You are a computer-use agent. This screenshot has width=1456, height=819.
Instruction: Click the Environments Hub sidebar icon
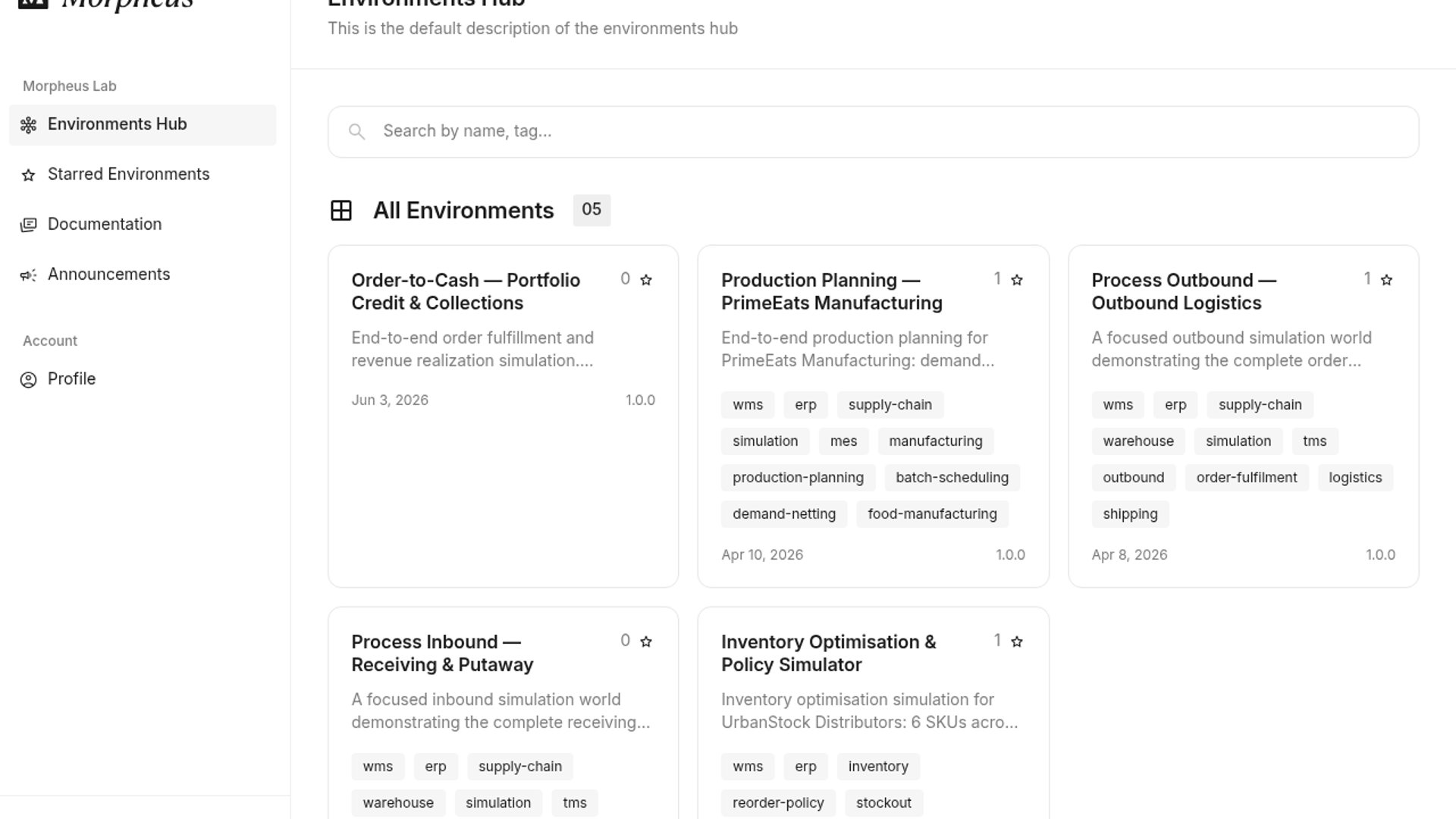(x=28, y=125)
